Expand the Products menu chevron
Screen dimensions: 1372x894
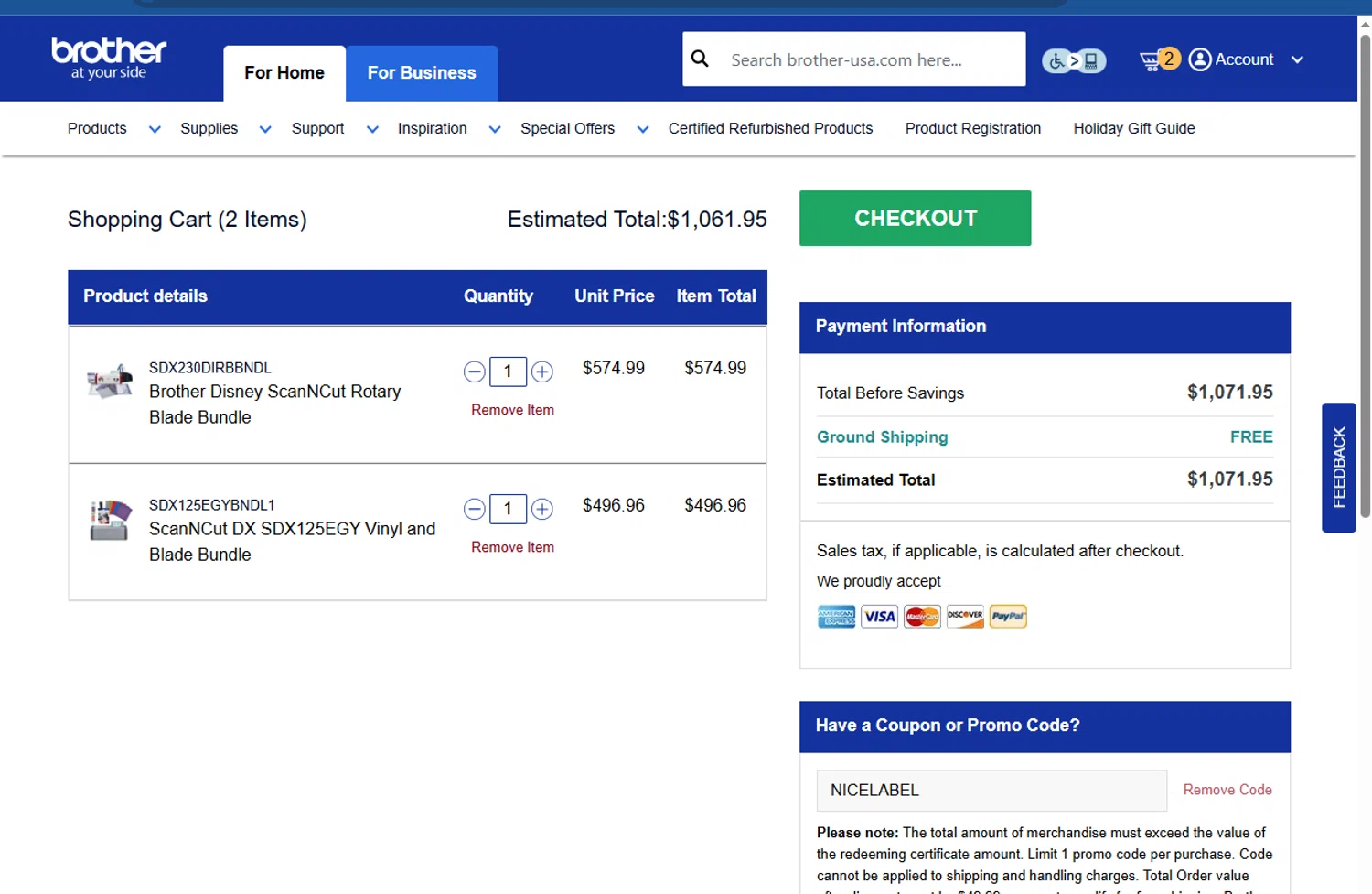coord(155,129)
